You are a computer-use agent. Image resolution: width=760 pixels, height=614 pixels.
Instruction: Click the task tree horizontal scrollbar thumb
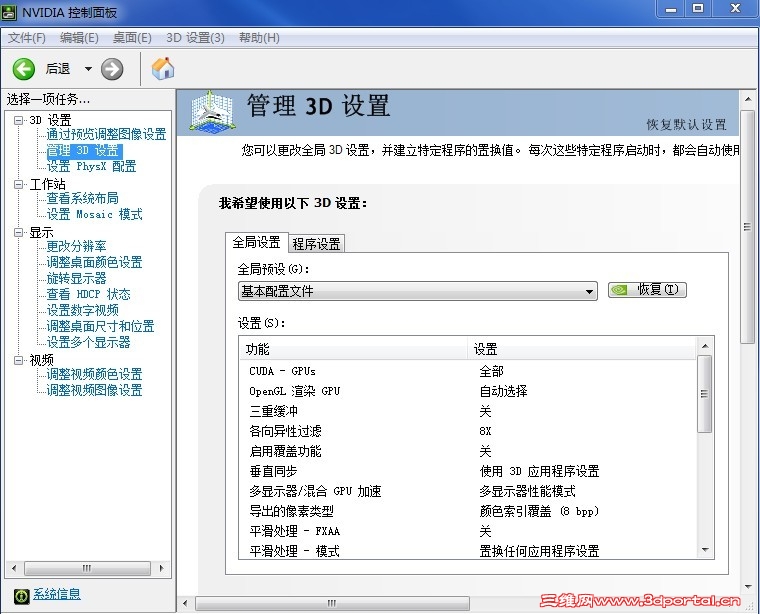click(87, 568)
